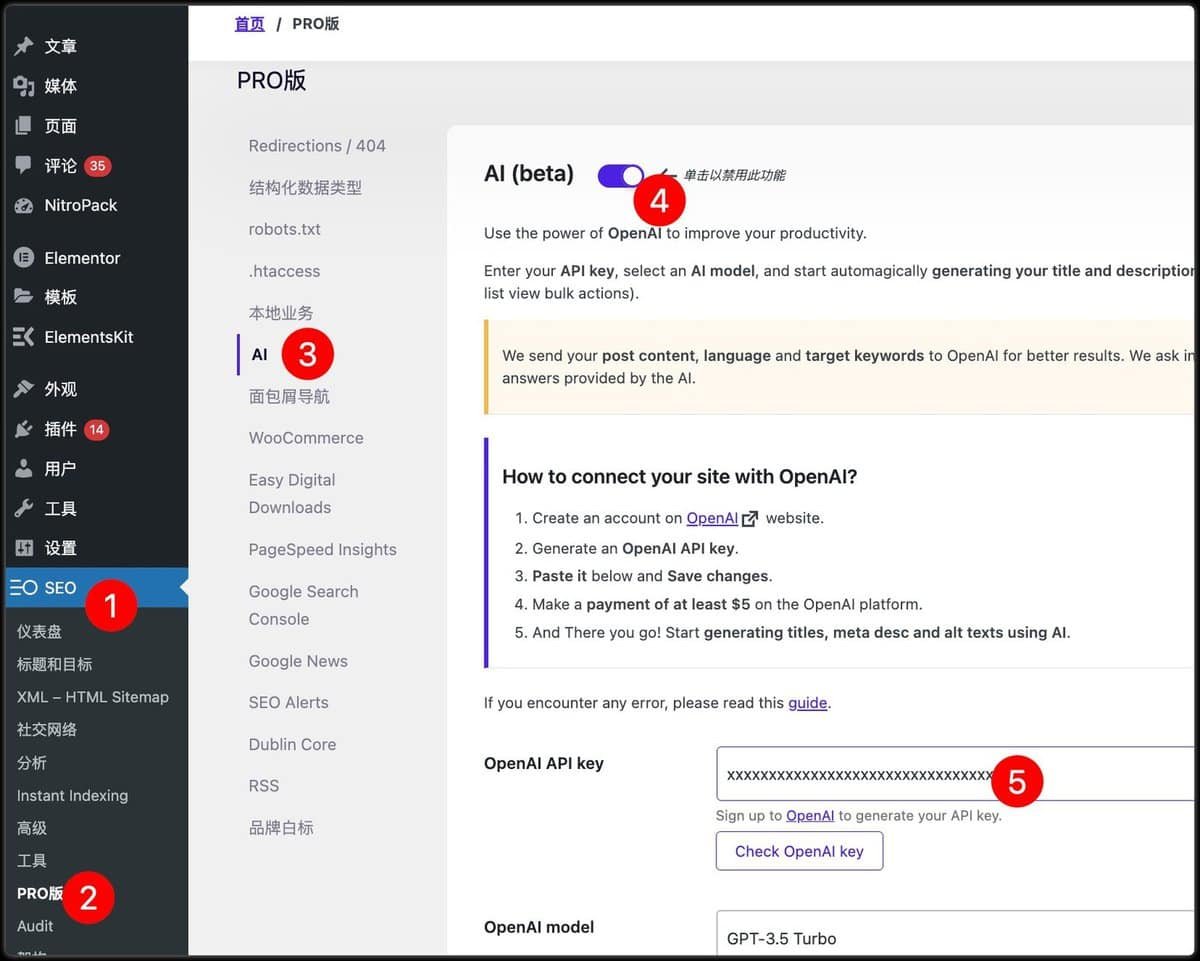The image size is (1200, 961).
Task: Open Instant Indexing submenu item
Action: pyautogui.click(x=72, y=796)
